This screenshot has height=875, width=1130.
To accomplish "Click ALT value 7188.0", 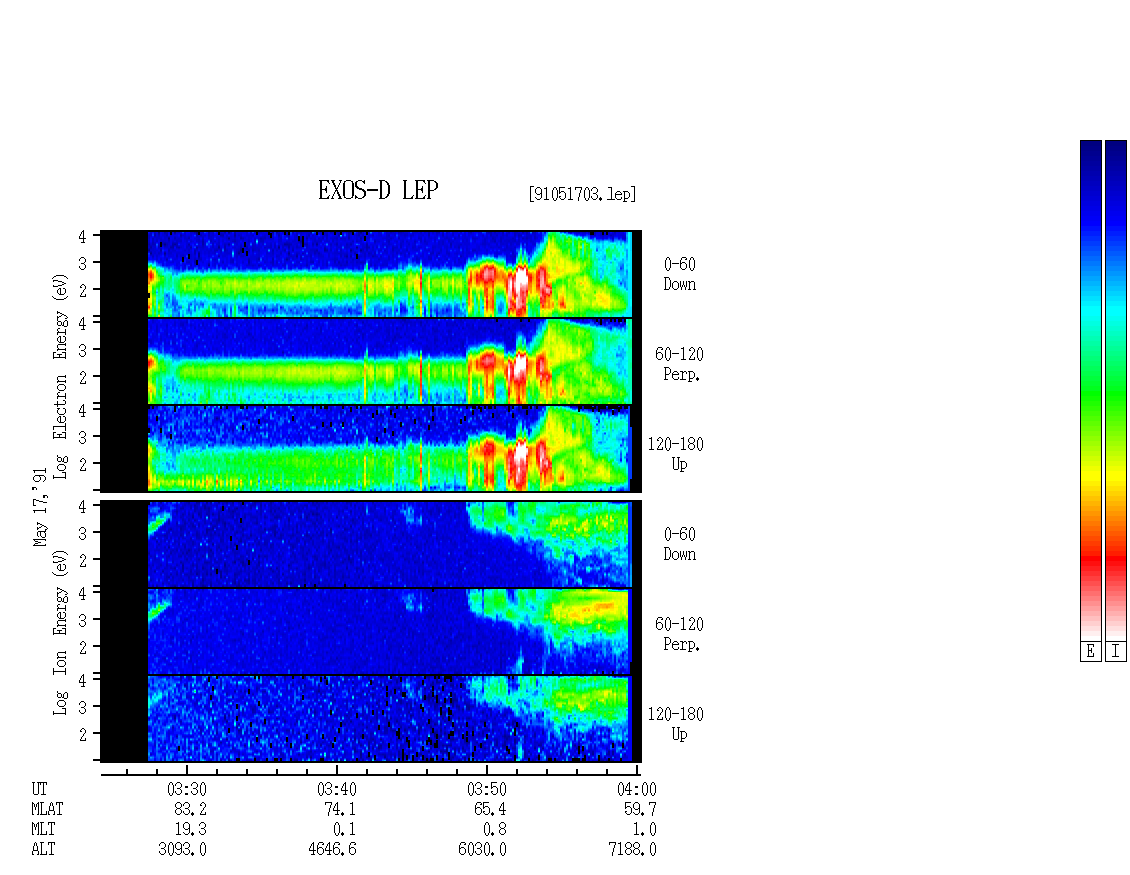I will point(632,849).
